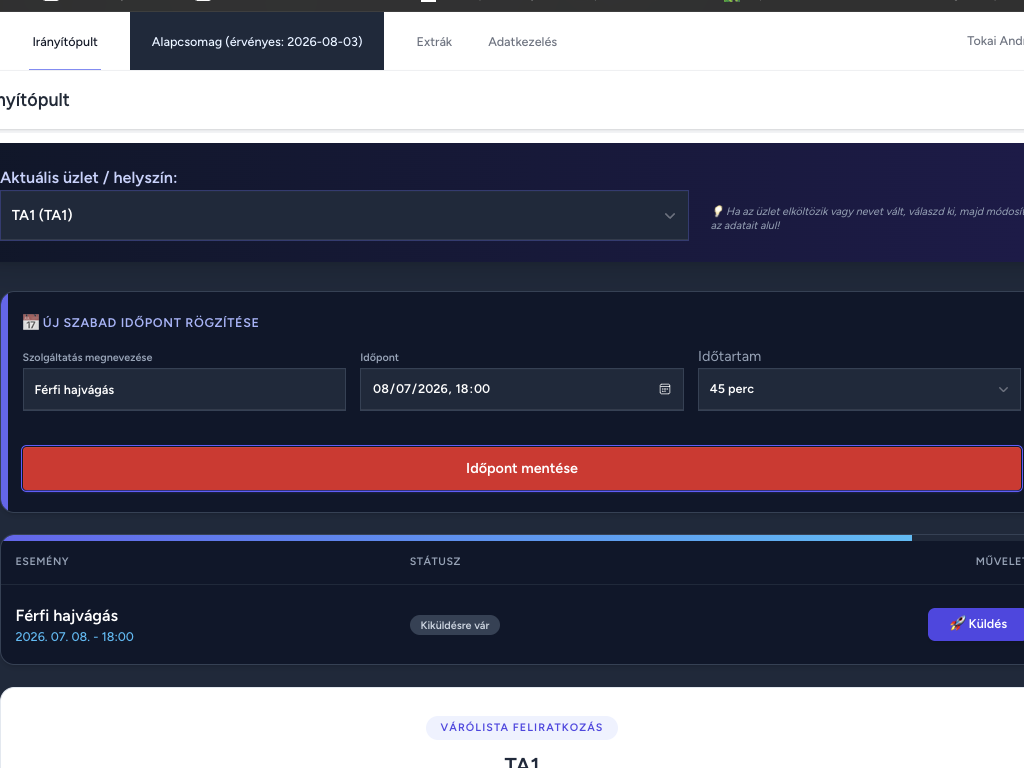Image resolution: width=1024 pixels, height=768 pixels.
Task: Click the rocket icon on Küldés button
Action: tap(957, 624)
